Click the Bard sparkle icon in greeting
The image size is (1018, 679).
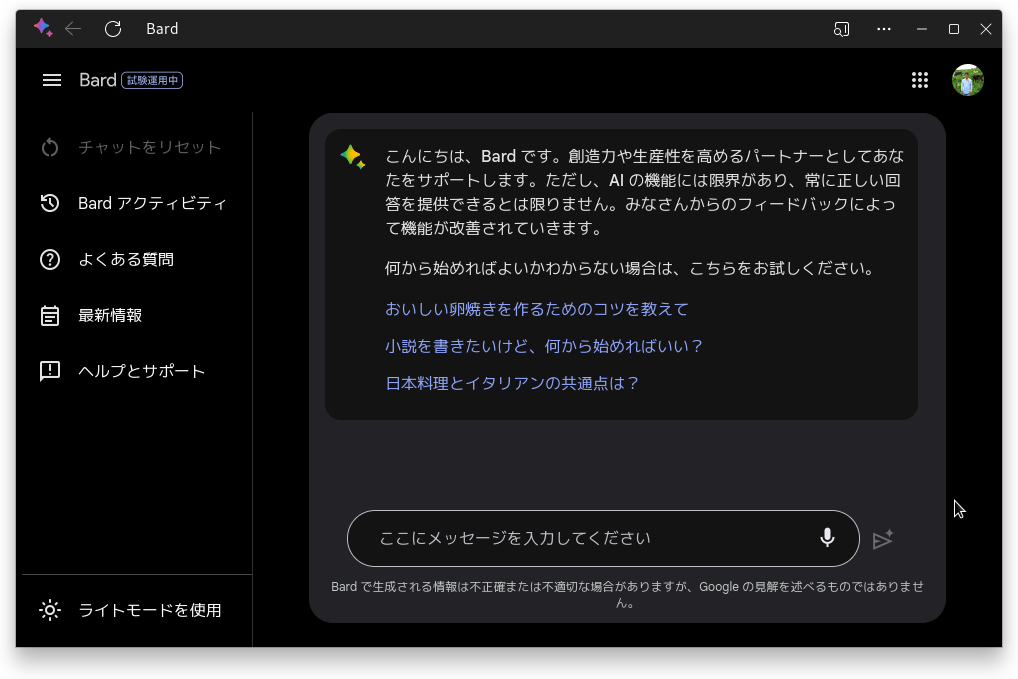pyautogui.click(x=353, y=156)
